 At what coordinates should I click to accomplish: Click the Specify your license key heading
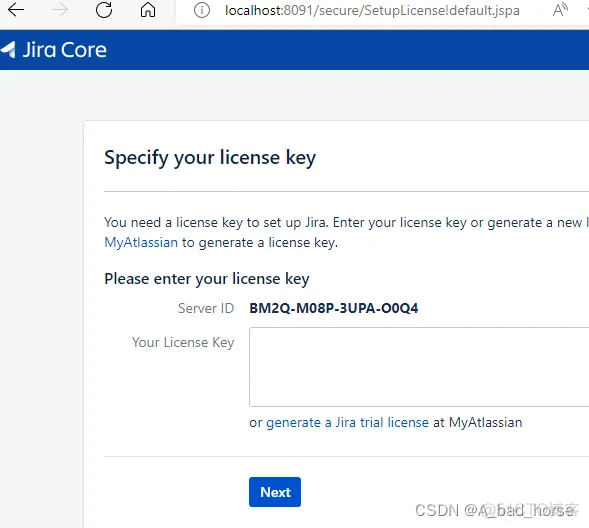click(x=210, y=157)
